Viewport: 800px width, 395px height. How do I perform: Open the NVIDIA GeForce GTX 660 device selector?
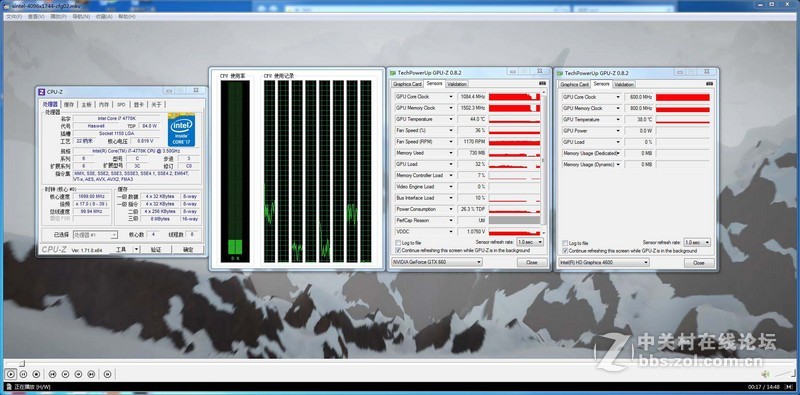click(x=436, y=262)
